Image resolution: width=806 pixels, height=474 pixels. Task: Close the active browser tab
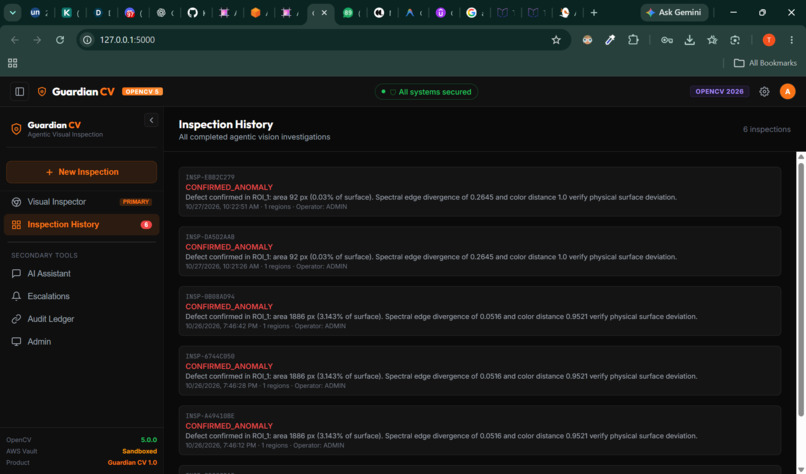[324, 13]
